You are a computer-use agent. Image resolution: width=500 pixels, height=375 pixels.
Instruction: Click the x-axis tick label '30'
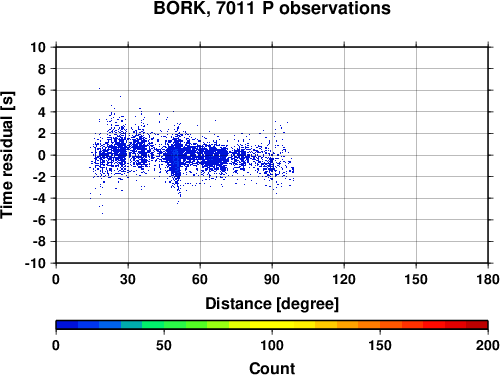click(128, 279)
